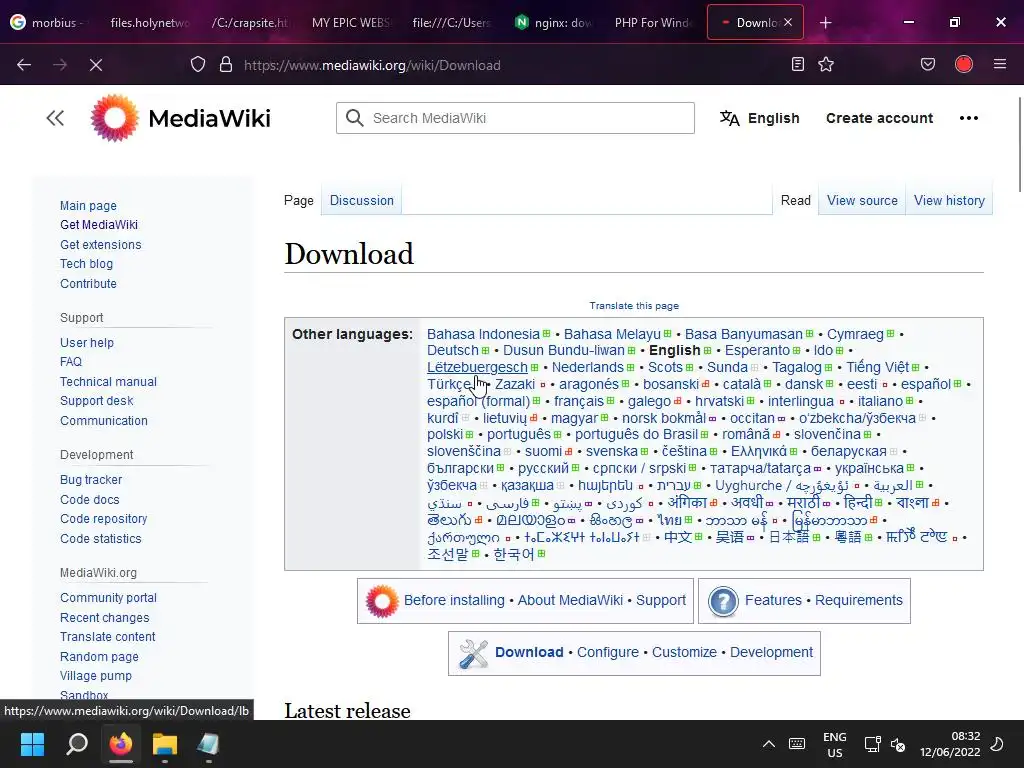Stop page loading with the X button

[96, 65]
